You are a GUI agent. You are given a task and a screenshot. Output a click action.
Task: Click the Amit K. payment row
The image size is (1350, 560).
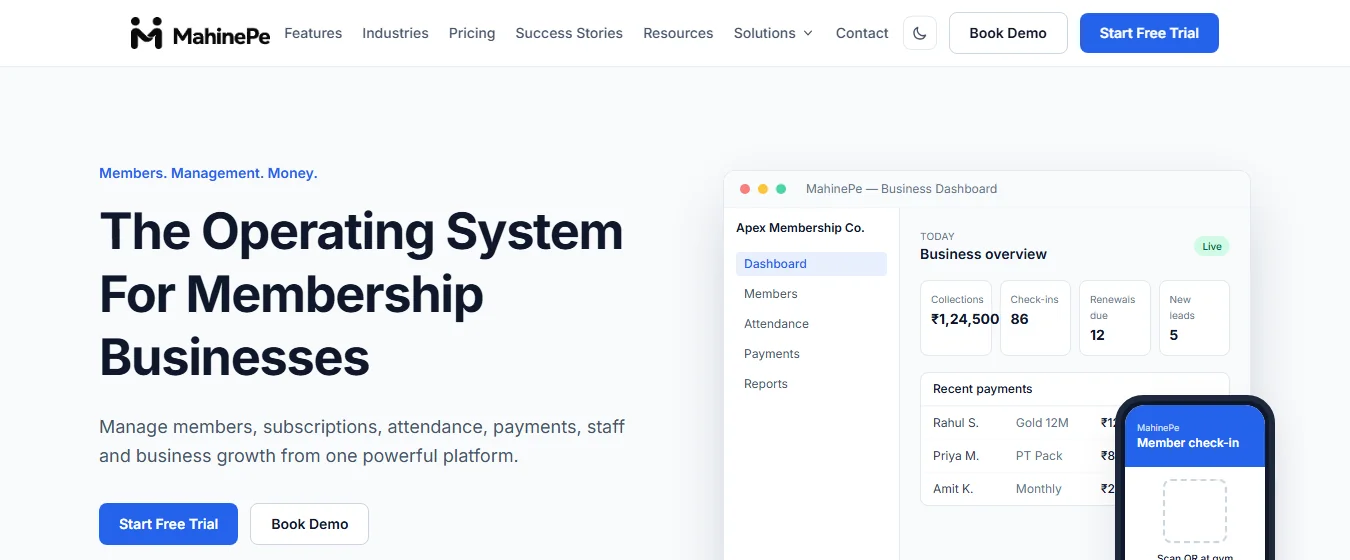[x=1018, y=489]
